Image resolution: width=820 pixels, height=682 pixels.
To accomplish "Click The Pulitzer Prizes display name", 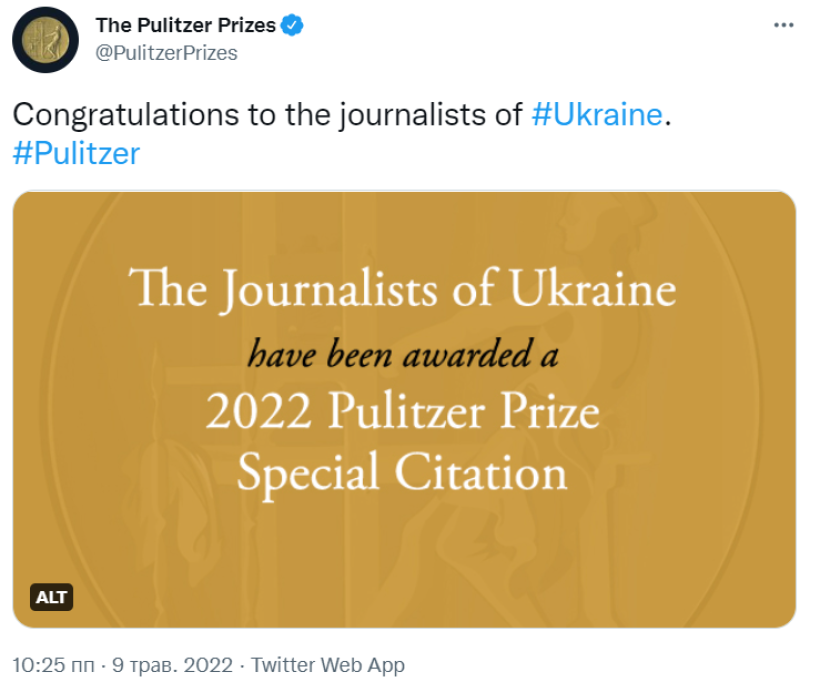I will [x=185, y=25].
